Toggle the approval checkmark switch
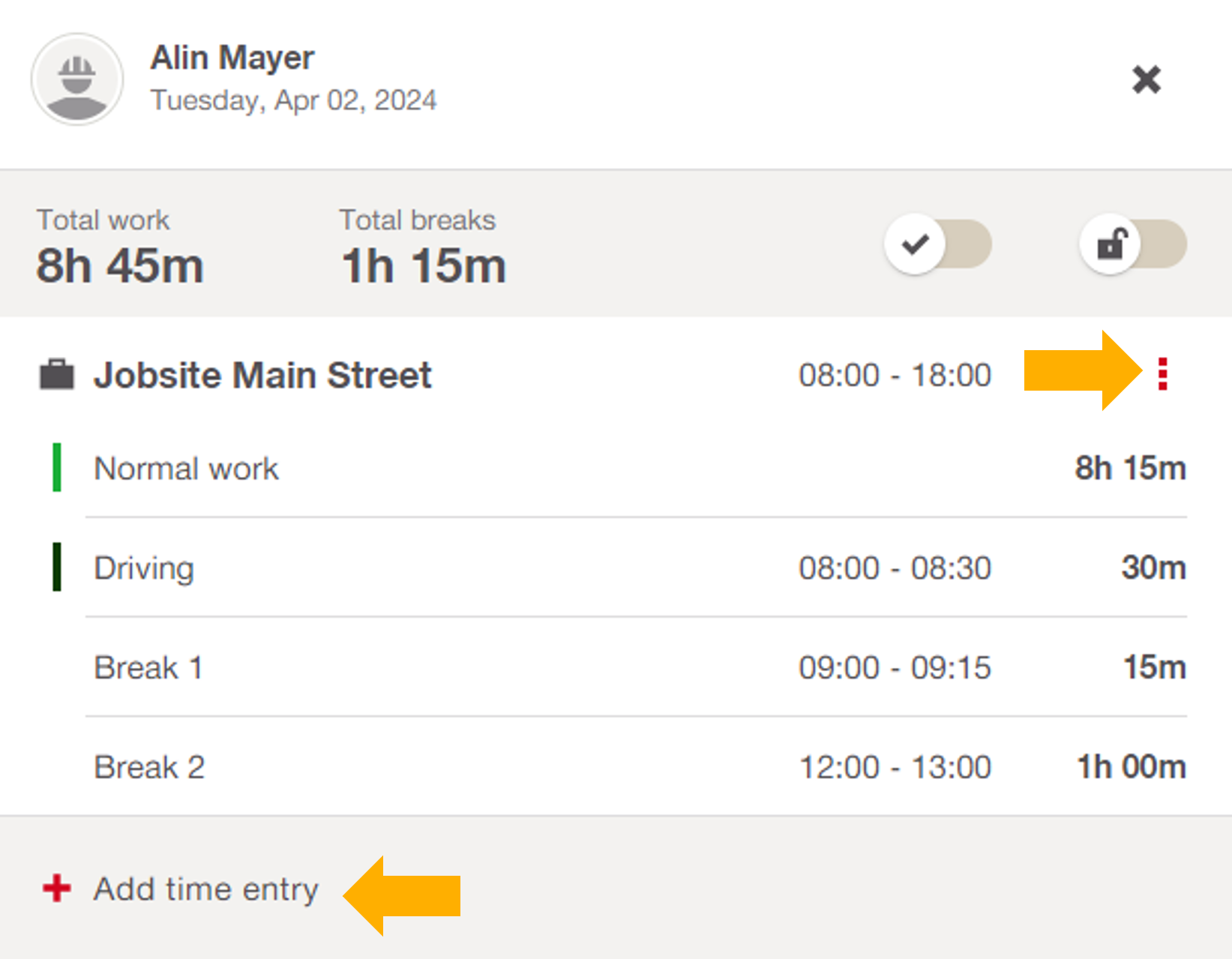The height and width of the screenshot is (959, 1232). pyautogui.click(x=937, y=244)
